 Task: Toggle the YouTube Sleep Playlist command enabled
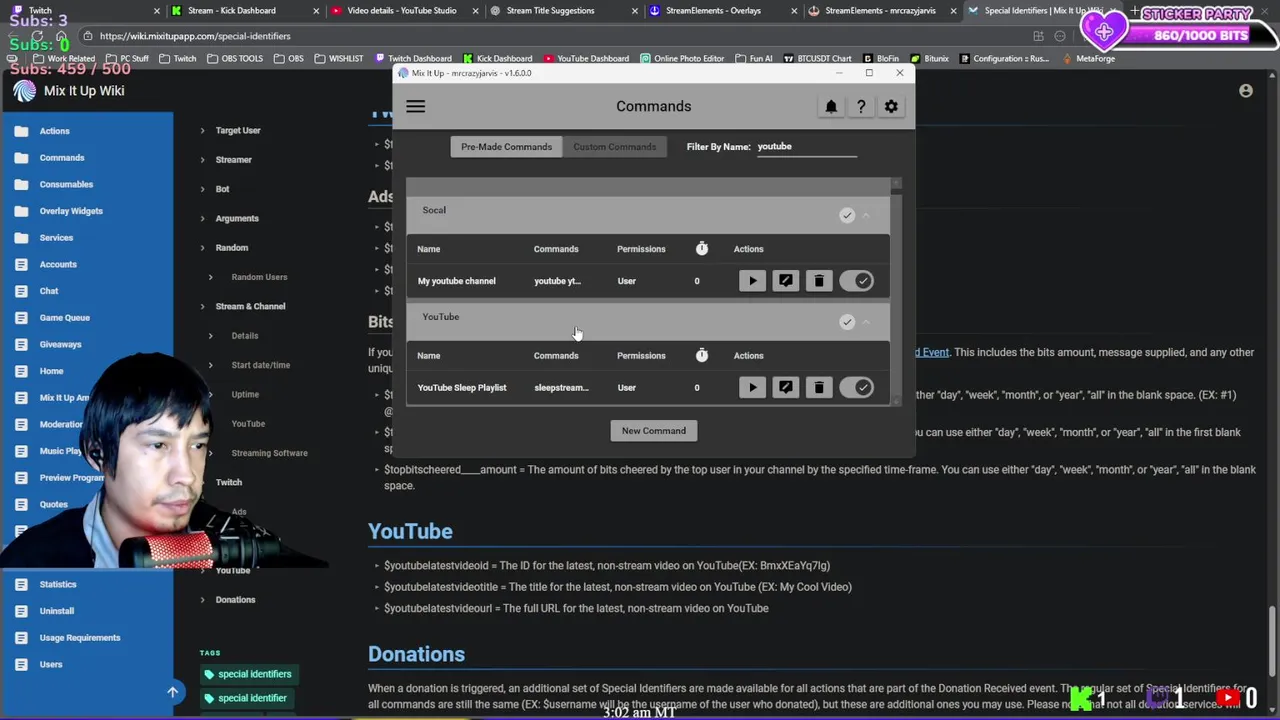(x=857, y=387)
